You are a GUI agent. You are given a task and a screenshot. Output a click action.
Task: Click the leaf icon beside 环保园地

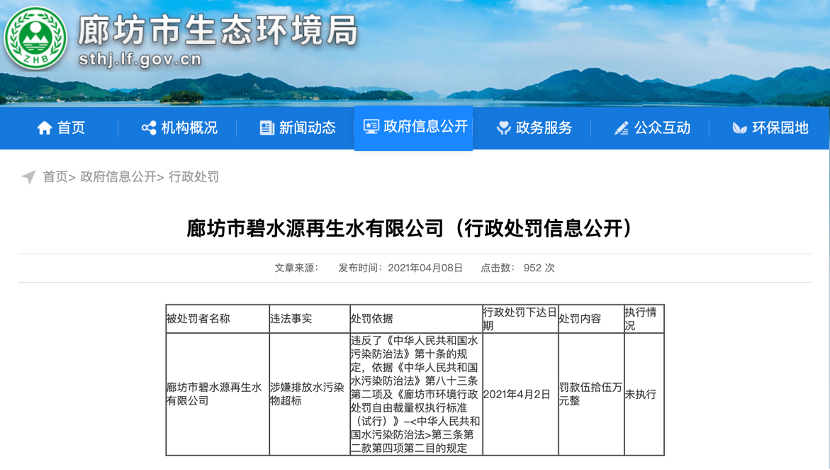pos(739,128)
